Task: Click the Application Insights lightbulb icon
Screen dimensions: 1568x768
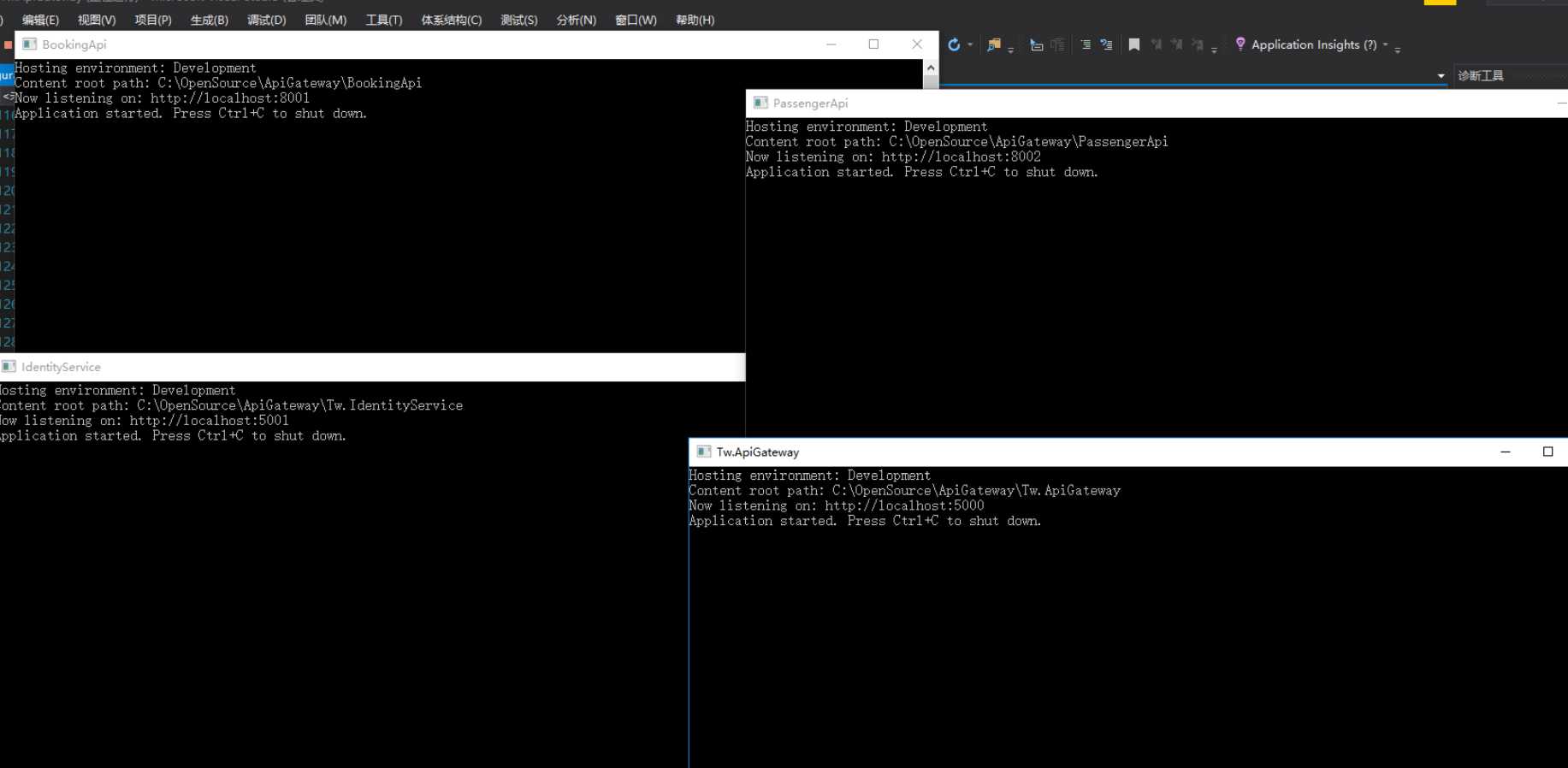Action: click(1240, 44)
